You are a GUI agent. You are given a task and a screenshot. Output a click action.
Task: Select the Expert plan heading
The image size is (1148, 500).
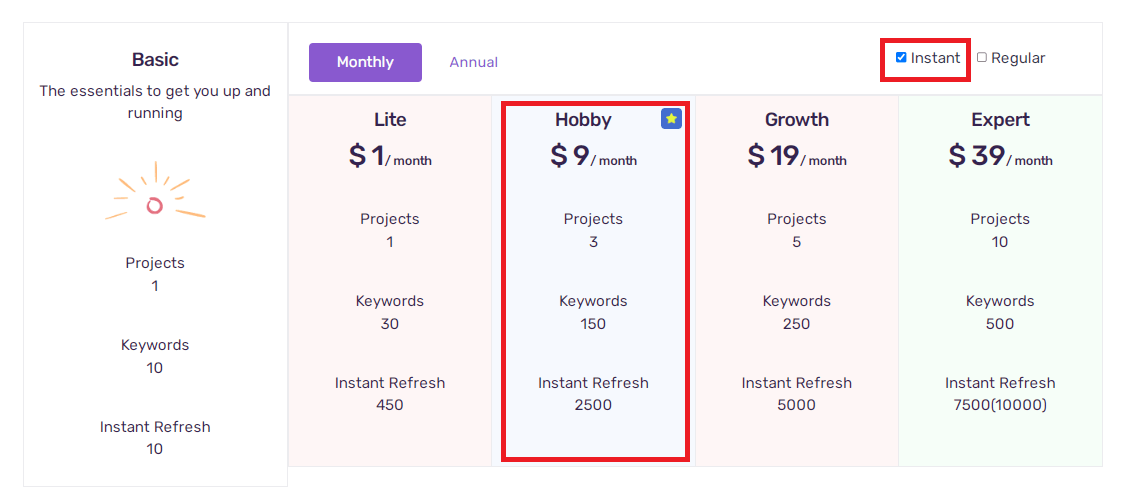(1000, 119)
